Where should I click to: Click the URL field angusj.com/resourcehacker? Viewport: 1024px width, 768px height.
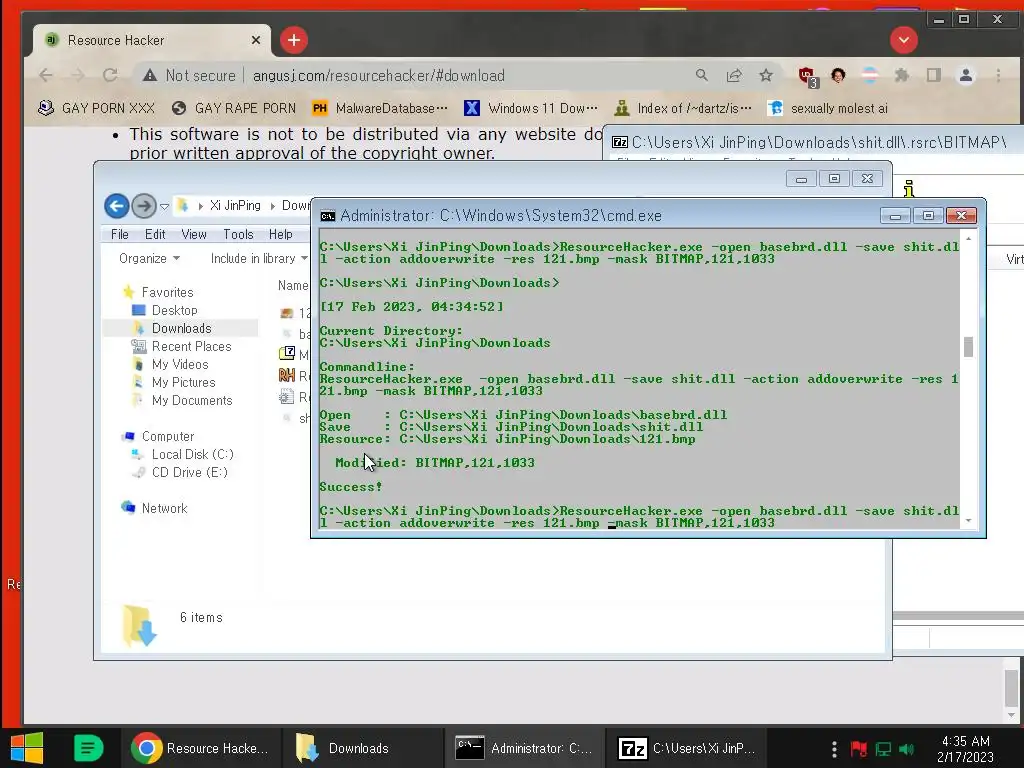point(378,76)
